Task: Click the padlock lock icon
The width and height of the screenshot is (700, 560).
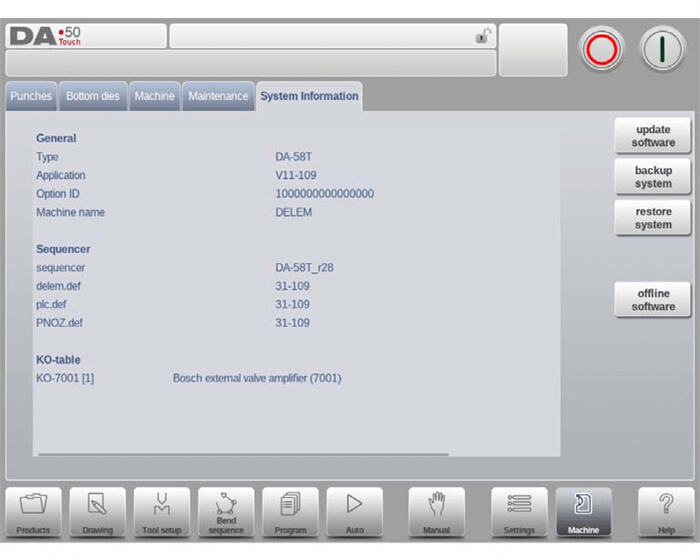Action: tap(483, 37)
